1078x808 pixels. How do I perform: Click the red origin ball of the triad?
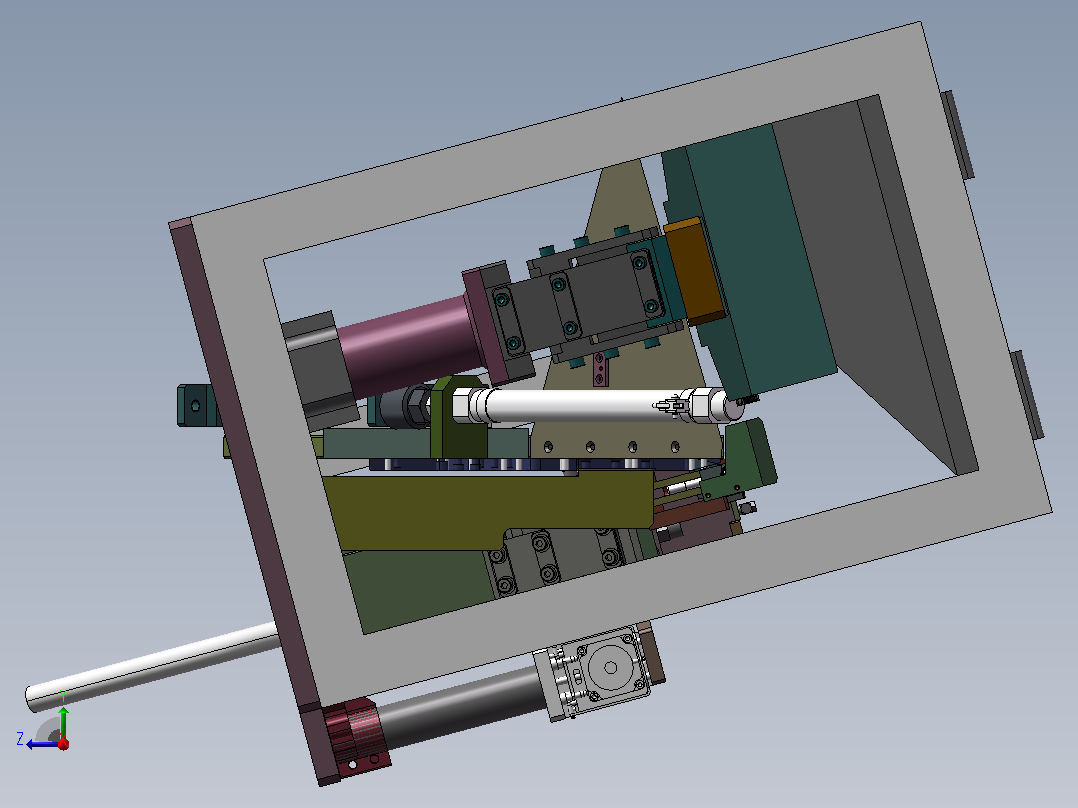click(x=63, y=743)
